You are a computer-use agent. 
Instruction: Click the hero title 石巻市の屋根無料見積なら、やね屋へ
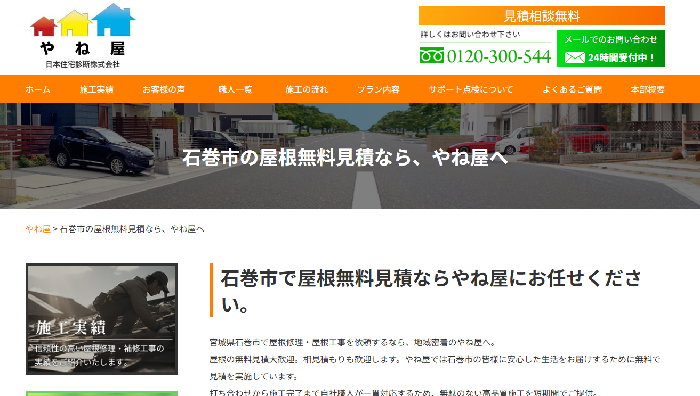click(x=345, y=158)
